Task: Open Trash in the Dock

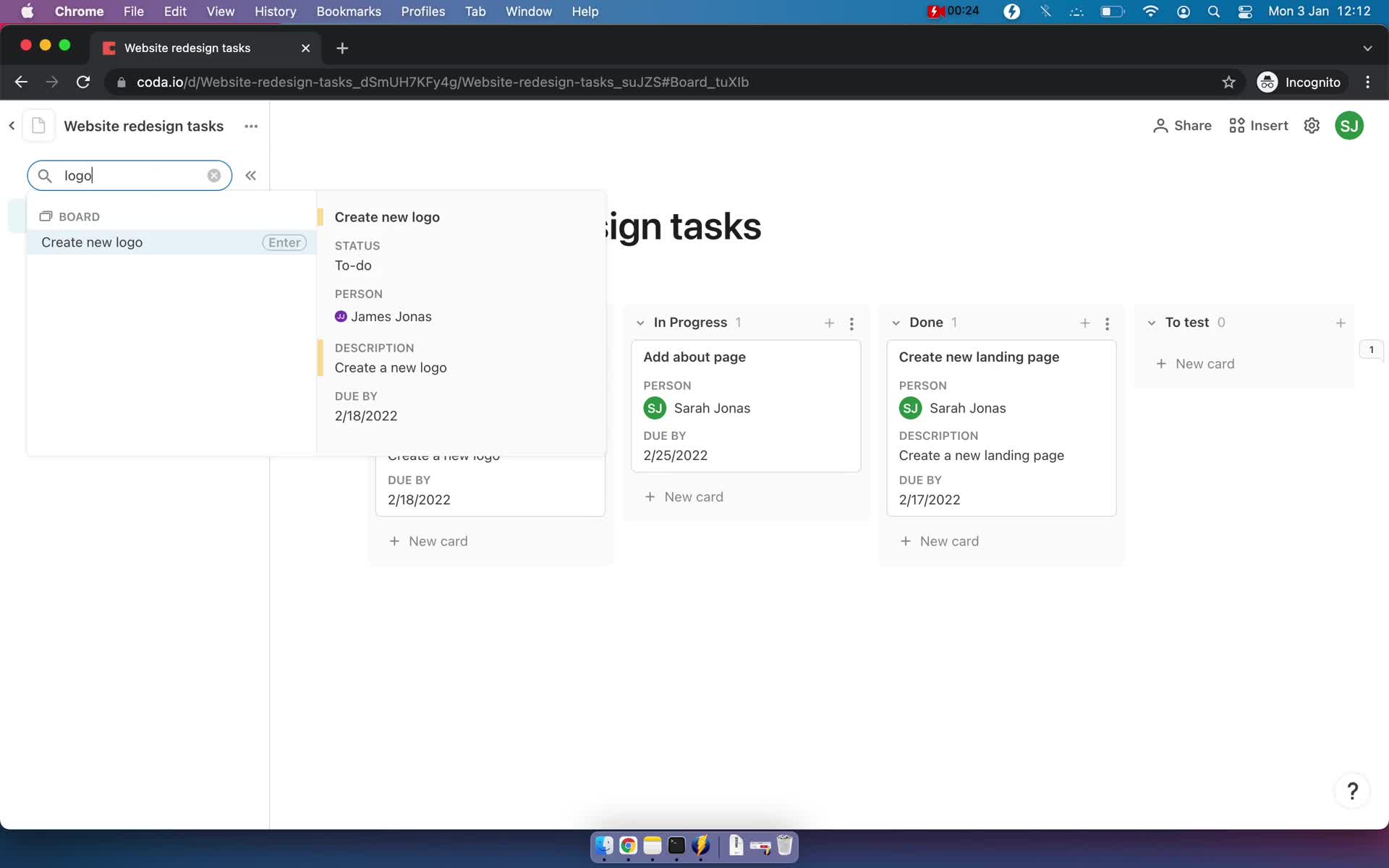Action: pos(784,846)
